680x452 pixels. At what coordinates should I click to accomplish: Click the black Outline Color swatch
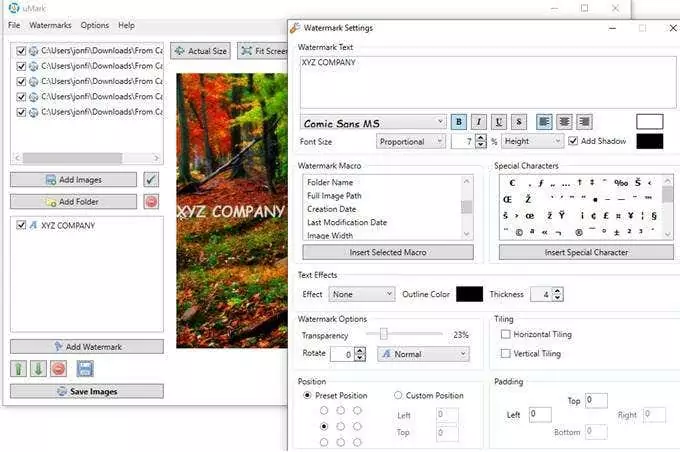tap(469, 294)
